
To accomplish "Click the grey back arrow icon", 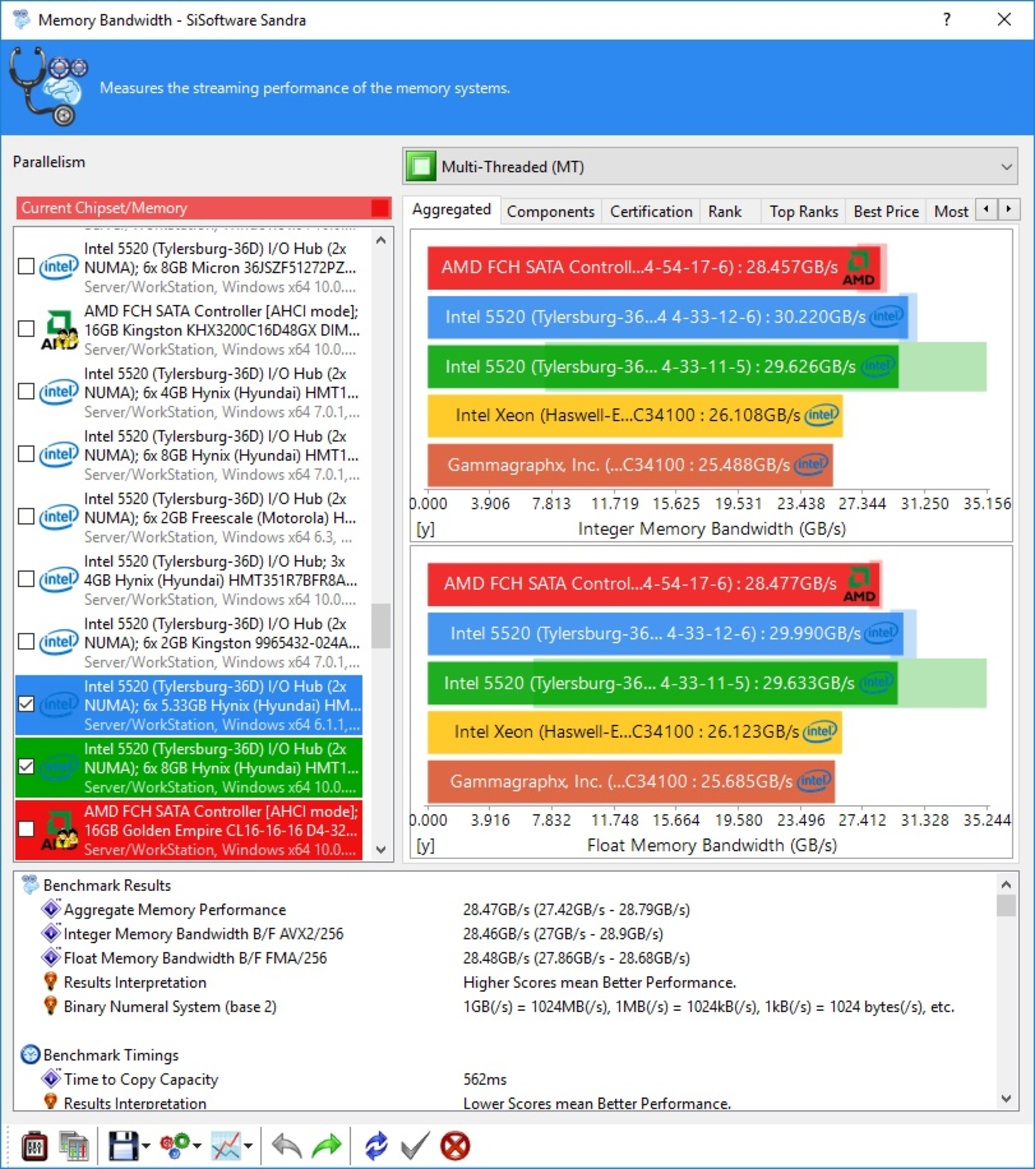I will point(286,1146).
